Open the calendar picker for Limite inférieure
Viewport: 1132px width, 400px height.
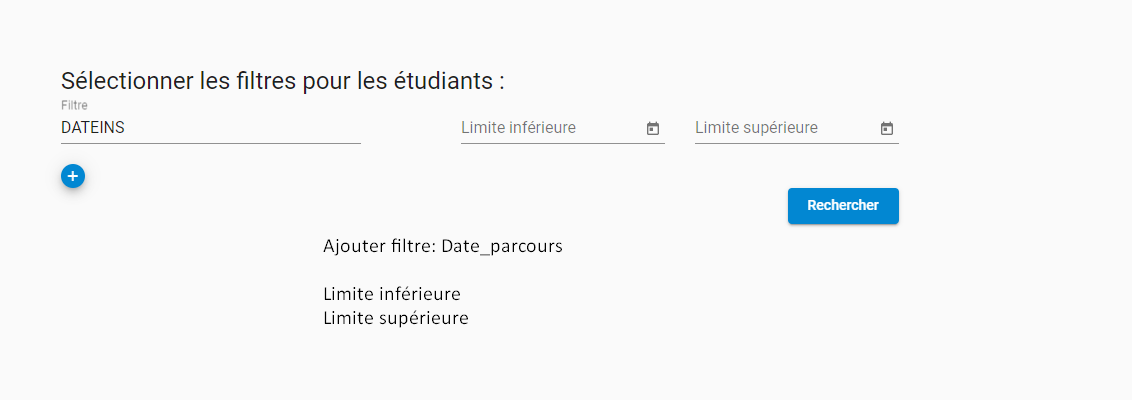tap(653, 129)
